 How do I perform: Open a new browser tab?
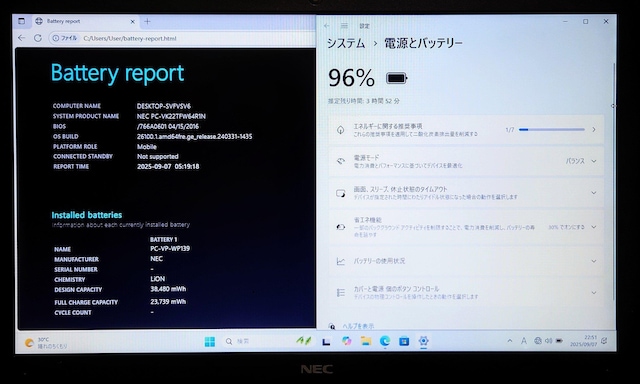tap(147, 22)
